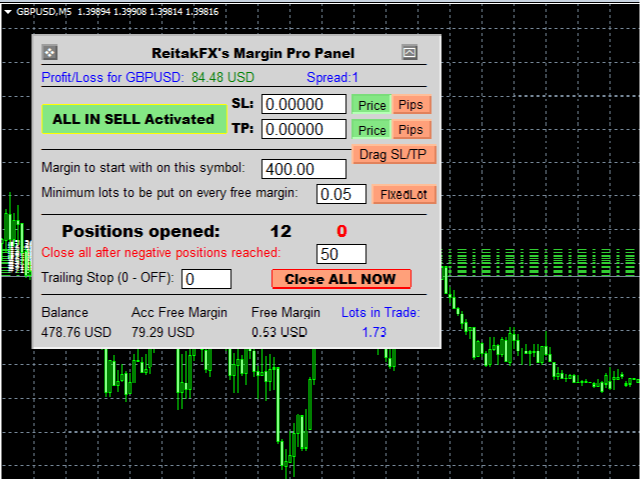640x480 pixels.
Task: Click the Balance label
Action: (65, 313)
